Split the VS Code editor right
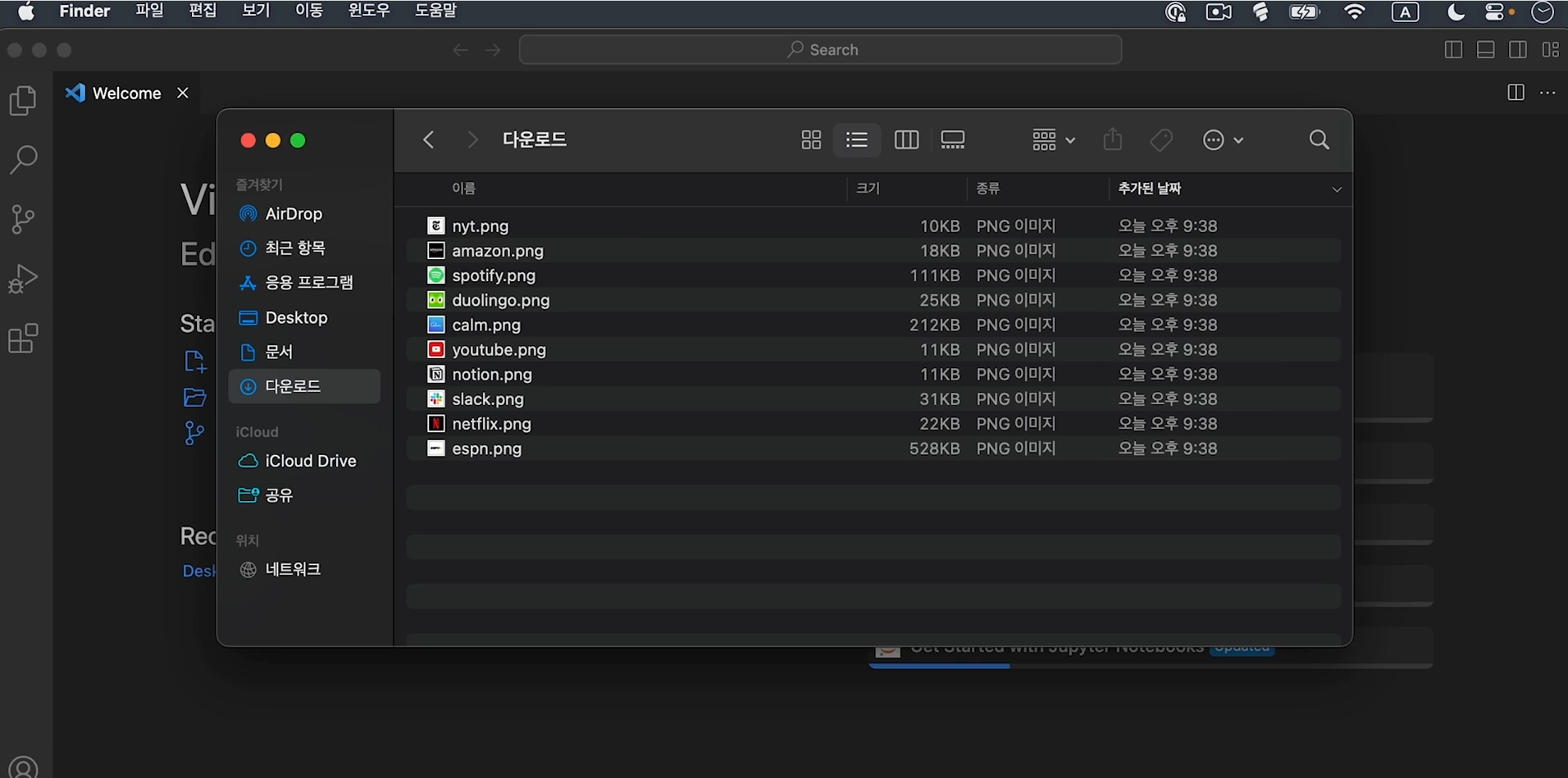 pos(1516,93)
